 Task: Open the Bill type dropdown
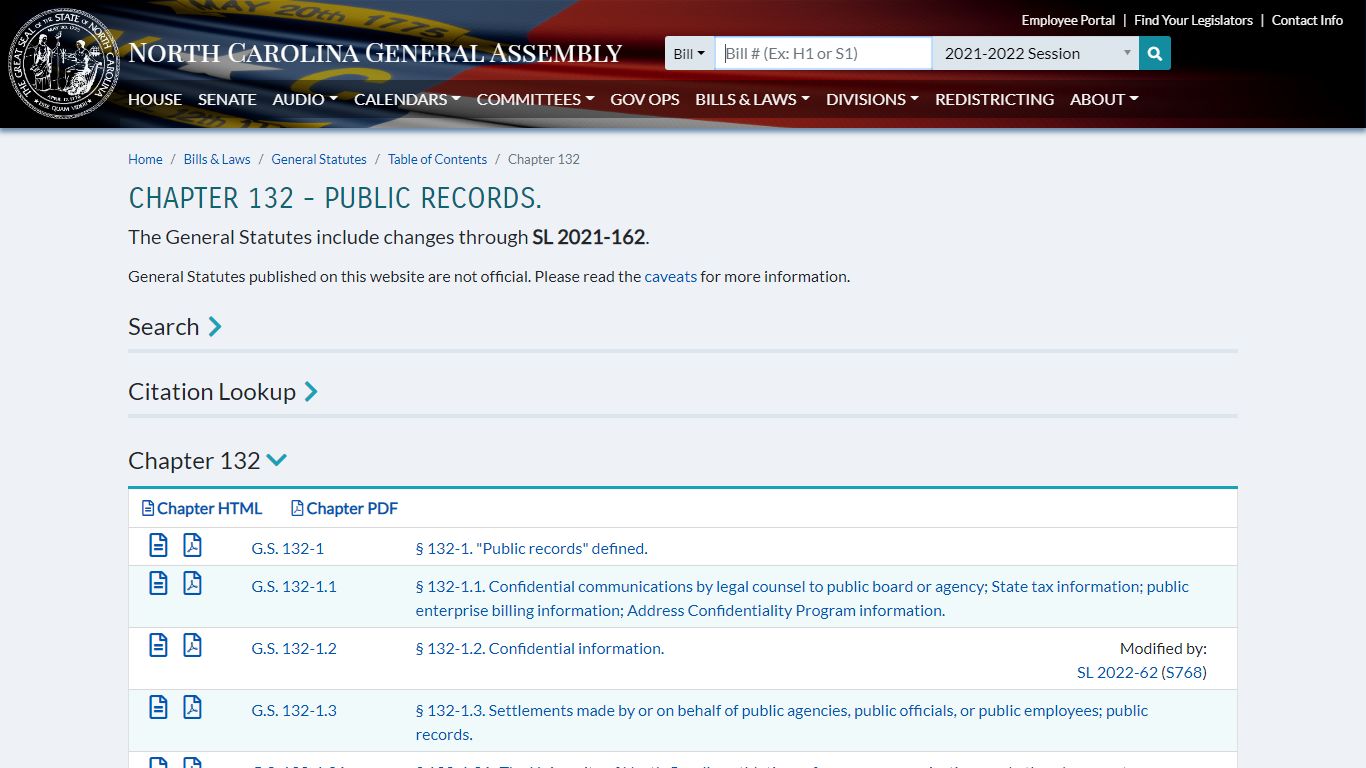(689, 53)
